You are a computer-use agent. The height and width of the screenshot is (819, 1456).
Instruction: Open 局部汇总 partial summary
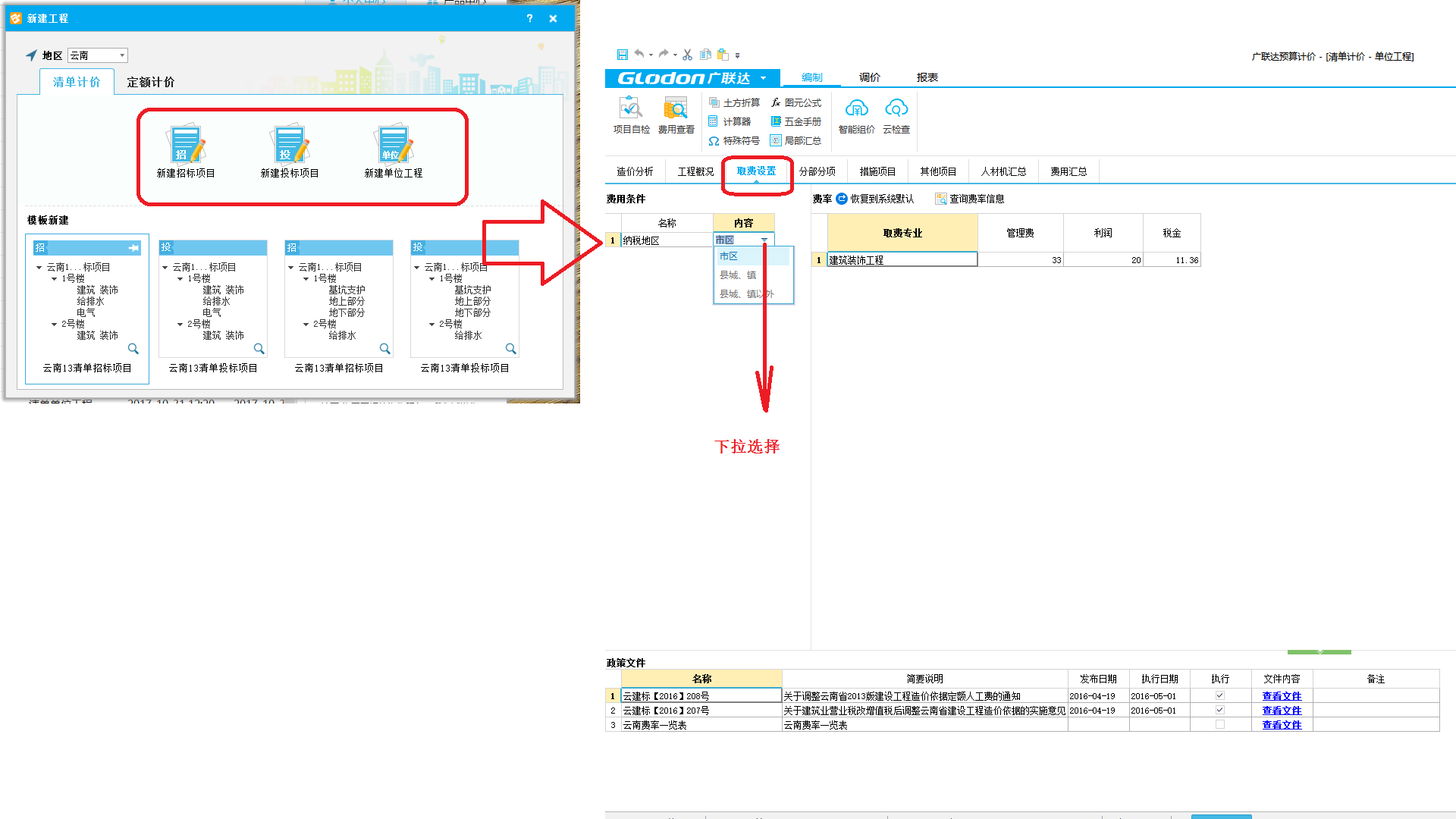point(796,140)
